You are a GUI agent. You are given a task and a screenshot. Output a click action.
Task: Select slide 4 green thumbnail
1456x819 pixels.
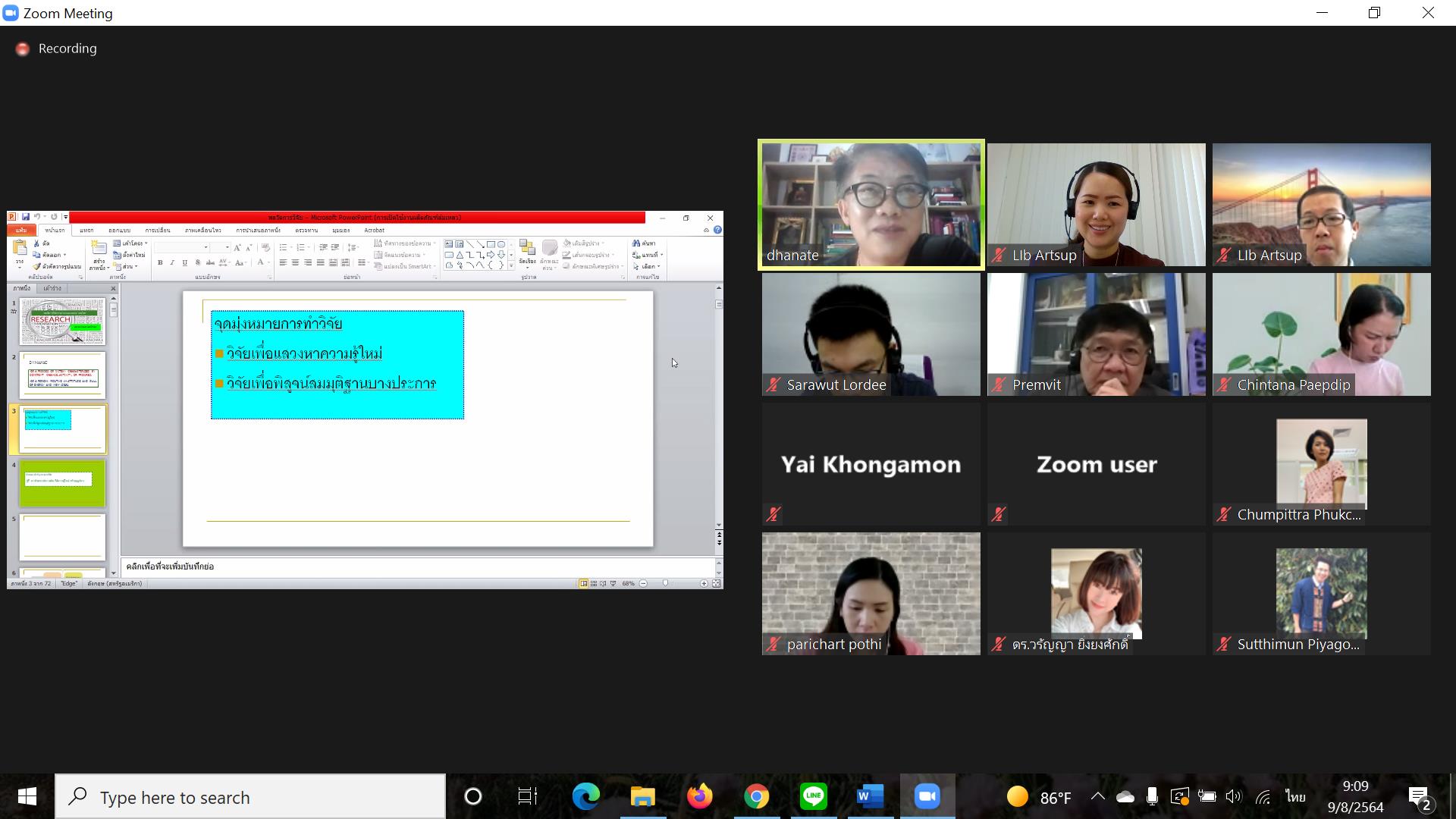point(63,484)
